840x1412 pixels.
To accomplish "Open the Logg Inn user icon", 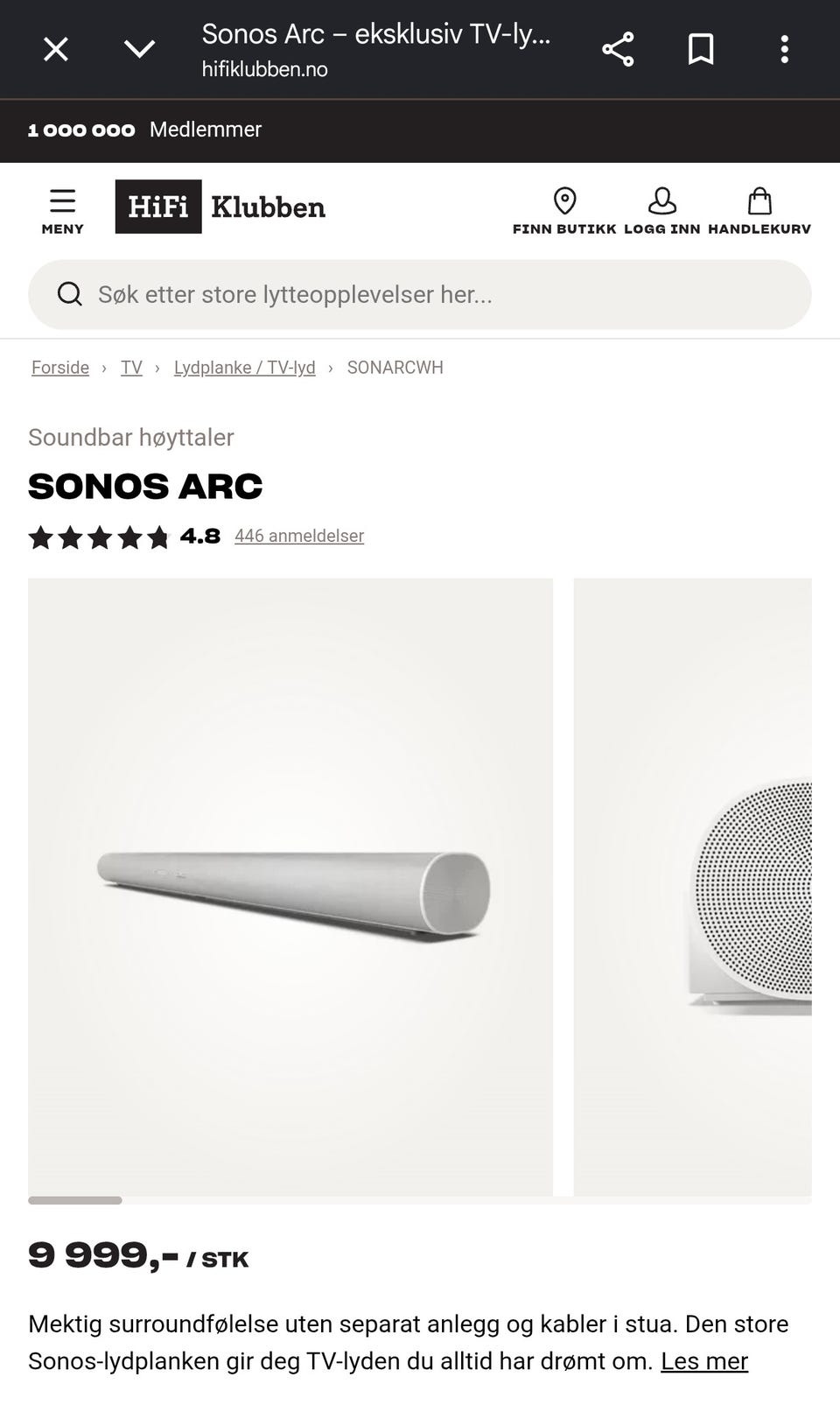I will 661,201.
